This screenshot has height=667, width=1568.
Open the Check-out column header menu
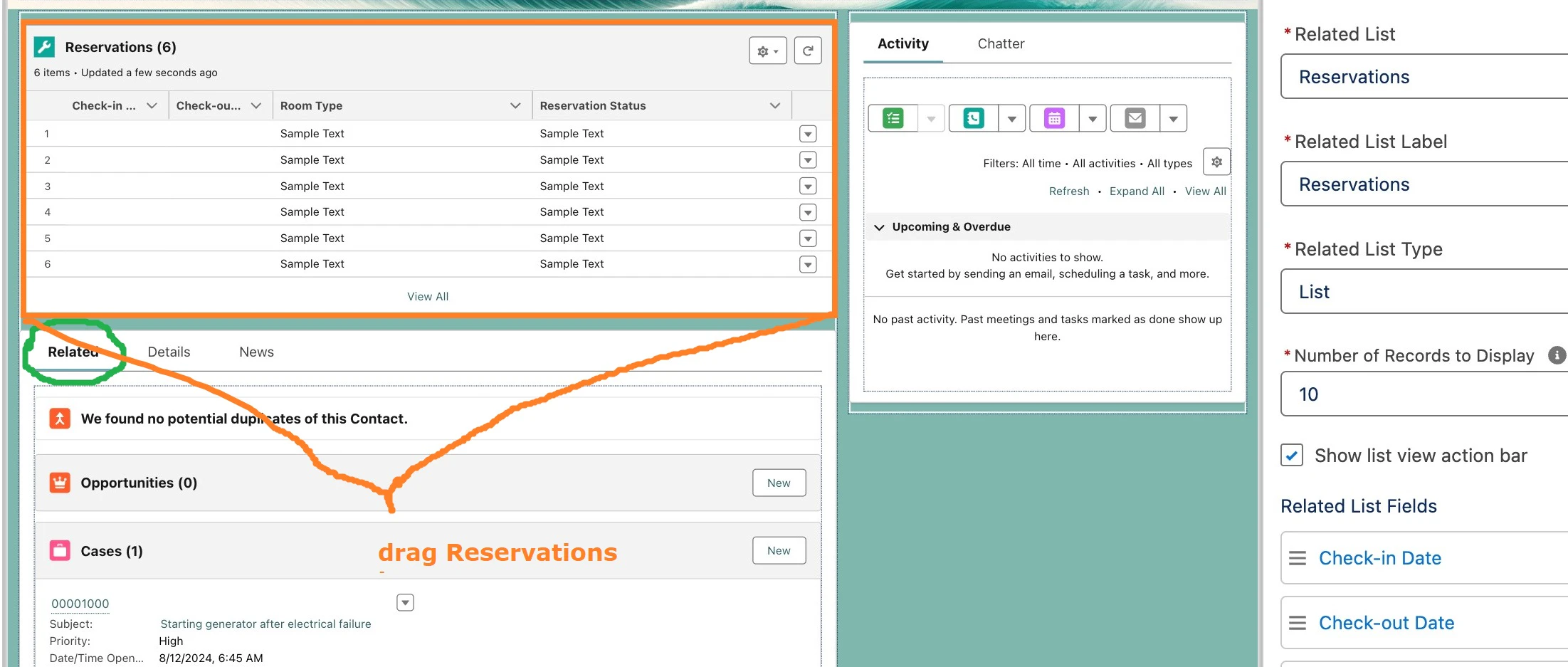tap(256, 105)
